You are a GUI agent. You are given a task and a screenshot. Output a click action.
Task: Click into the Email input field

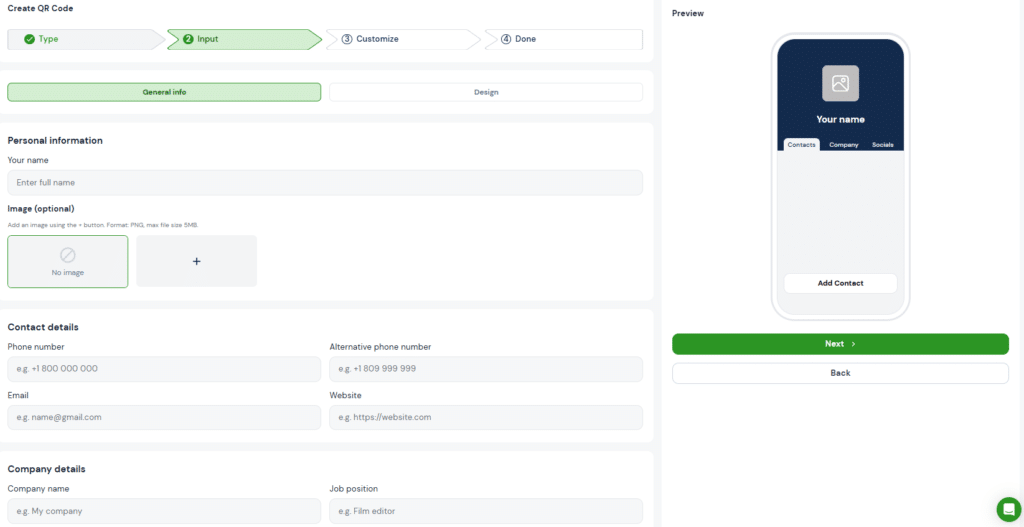(x=164, y=417)
